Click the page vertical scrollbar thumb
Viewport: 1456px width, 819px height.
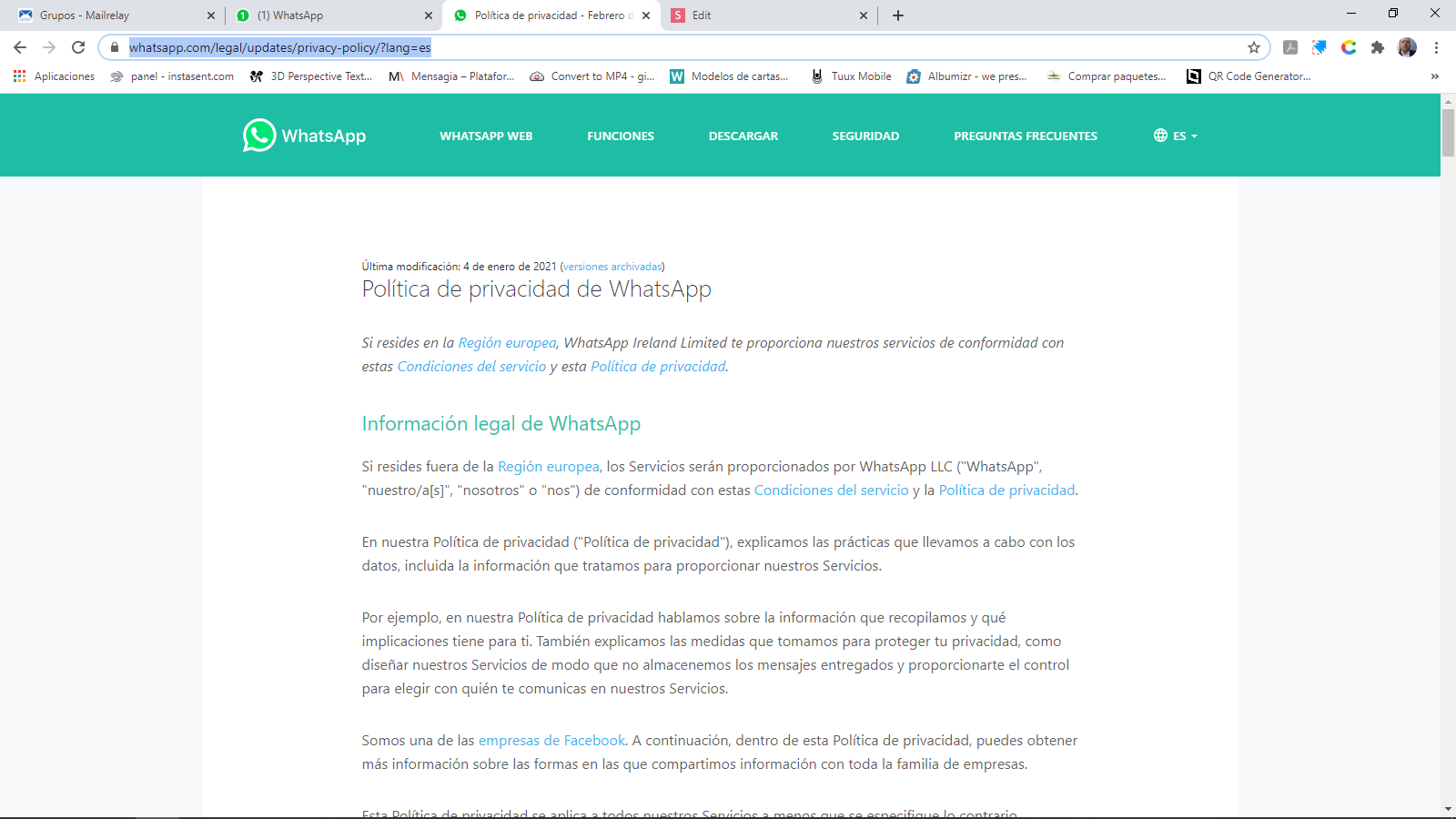(x=1448, y=132)
